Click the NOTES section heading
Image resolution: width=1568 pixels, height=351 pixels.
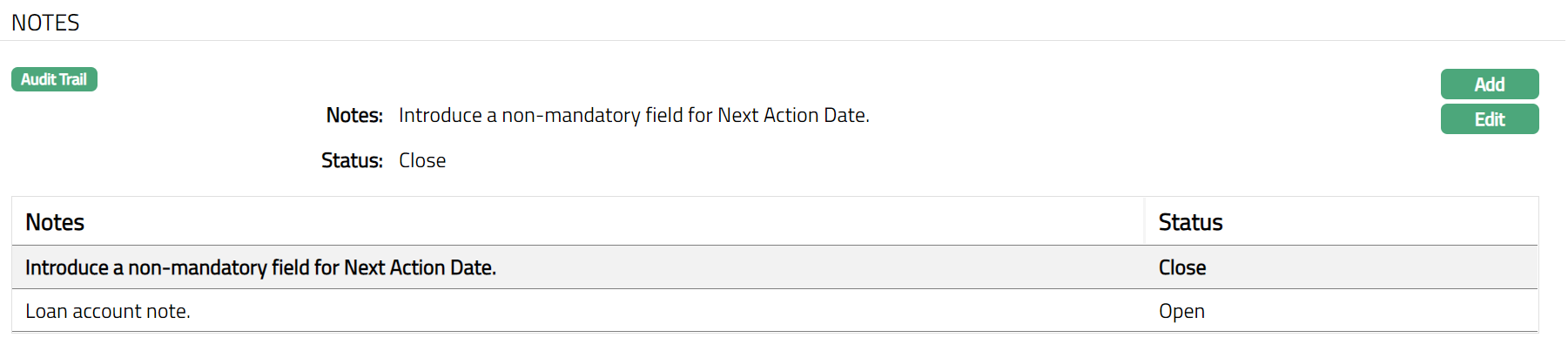pyautogui.click(x=45, y=23)
